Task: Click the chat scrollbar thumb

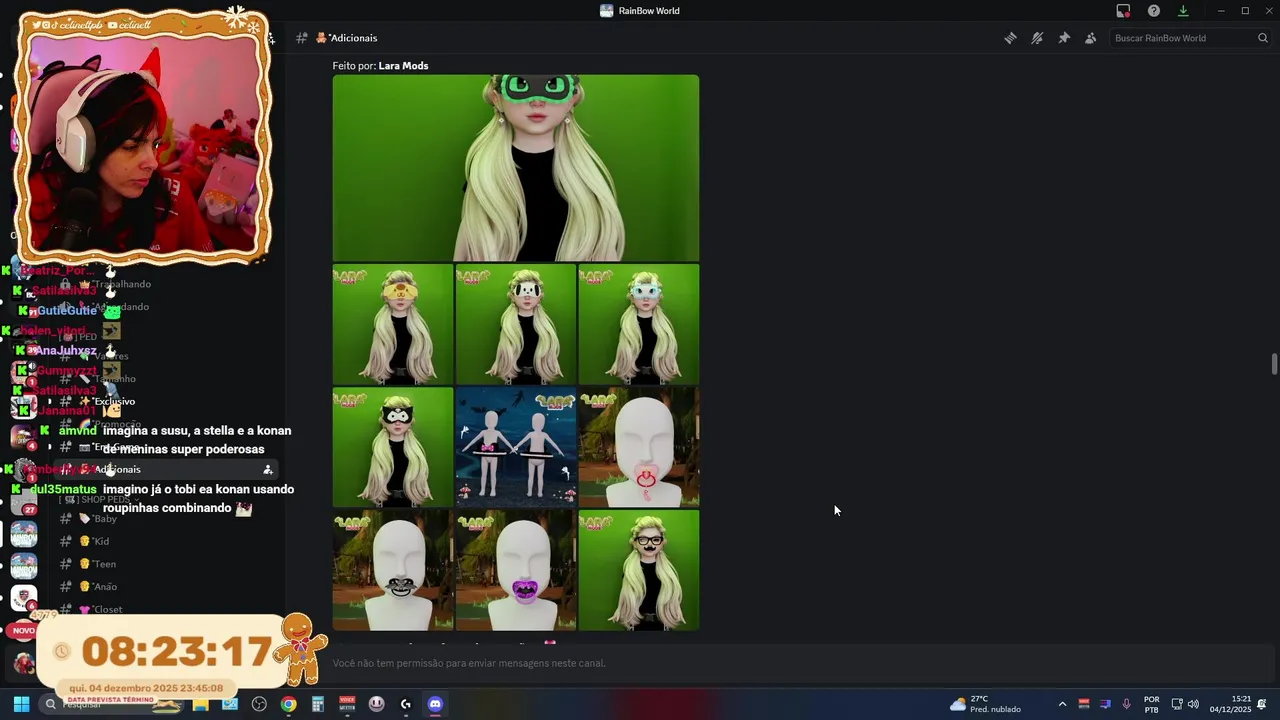Action: [1274, 364]
